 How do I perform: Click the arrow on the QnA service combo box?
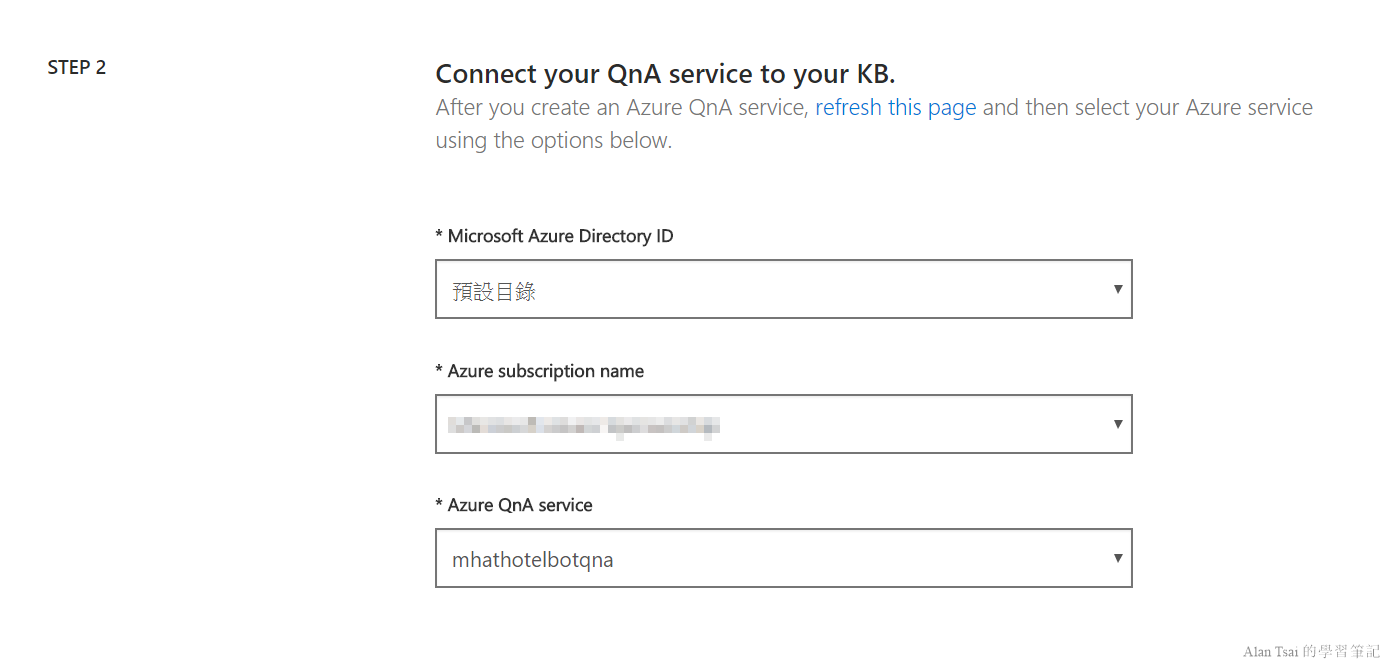click(x=1117, y=558)
